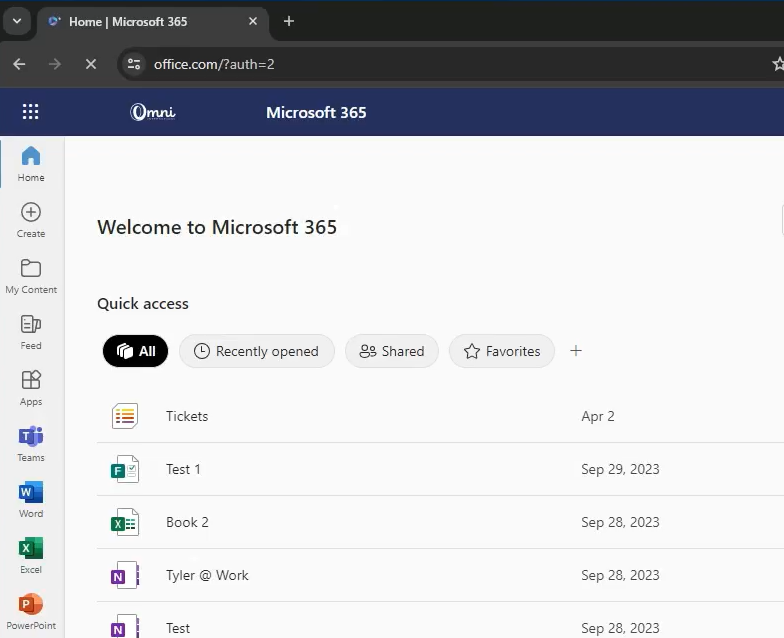Go back in browser history

(x=19, y=64)
